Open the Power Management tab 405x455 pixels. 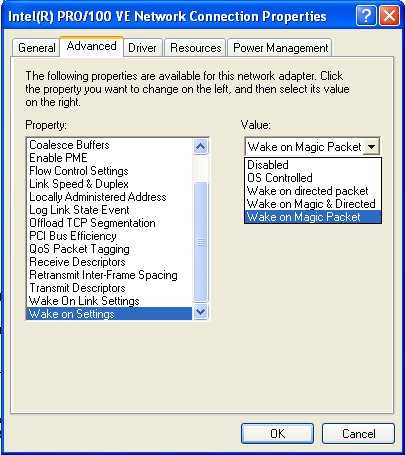coord(280,48)
